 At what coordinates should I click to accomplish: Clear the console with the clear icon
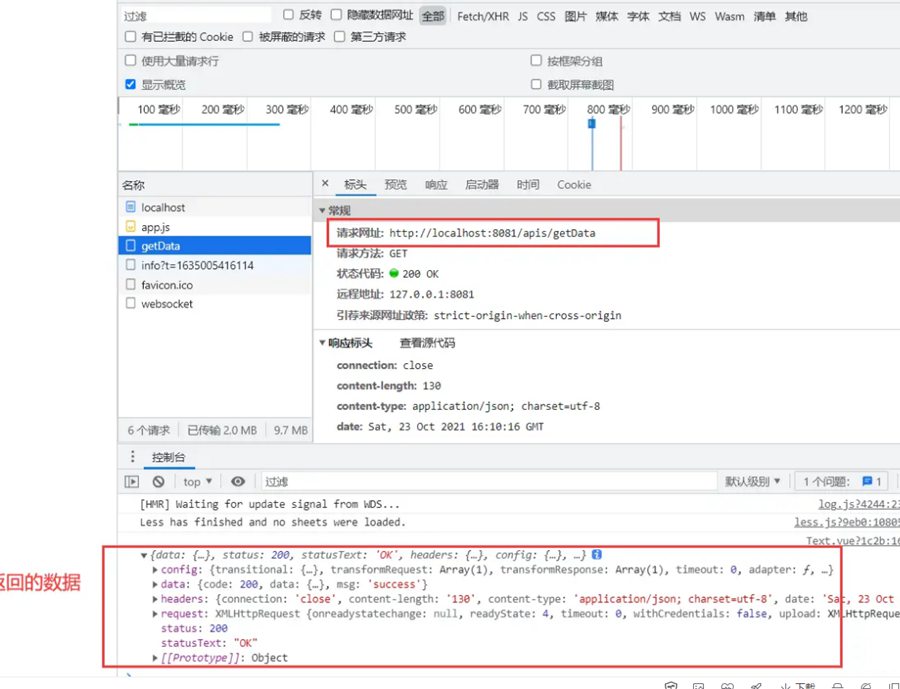click(x=158, y=481)
